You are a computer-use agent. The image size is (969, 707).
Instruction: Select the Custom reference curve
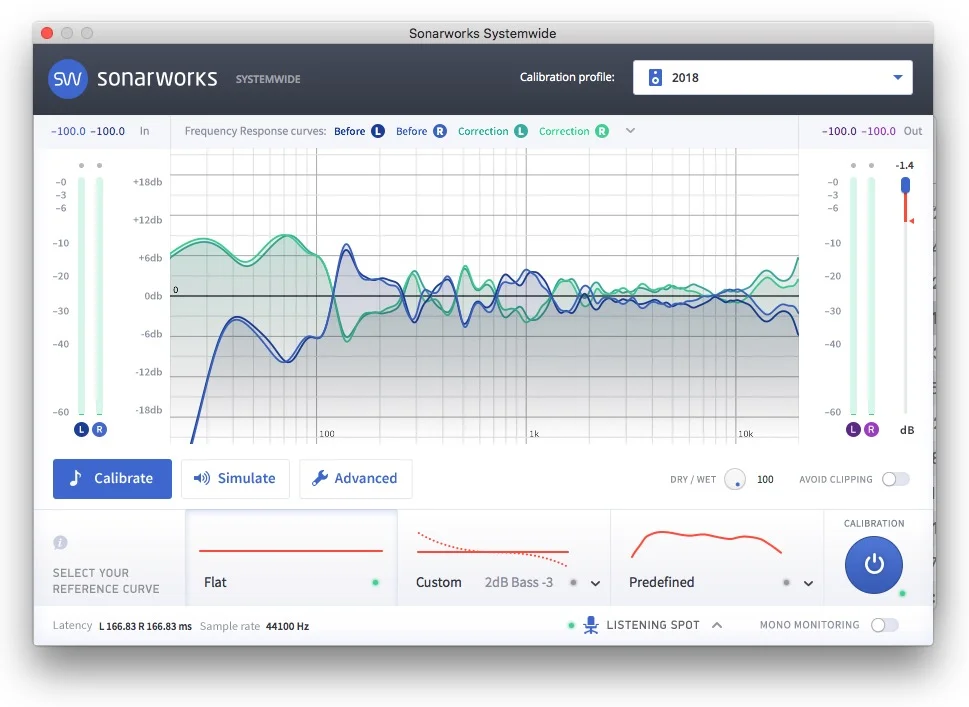click(504, 558)
